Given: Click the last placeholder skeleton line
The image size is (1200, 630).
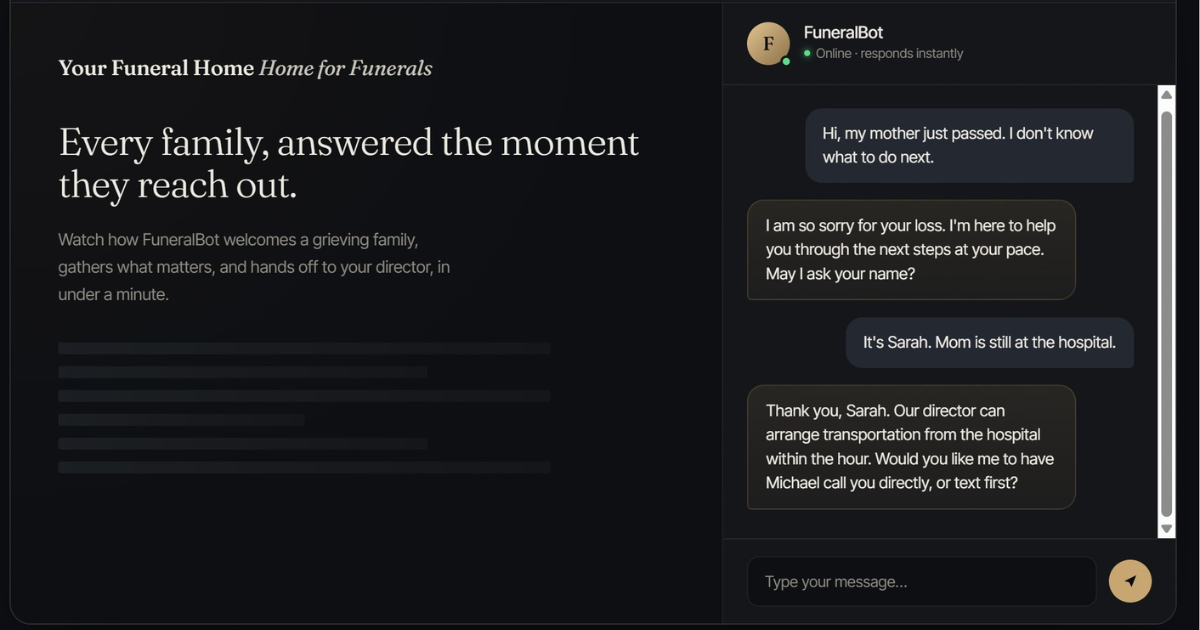Looking at the screenshot, I should pyautogui.click(x=304, y=467).
